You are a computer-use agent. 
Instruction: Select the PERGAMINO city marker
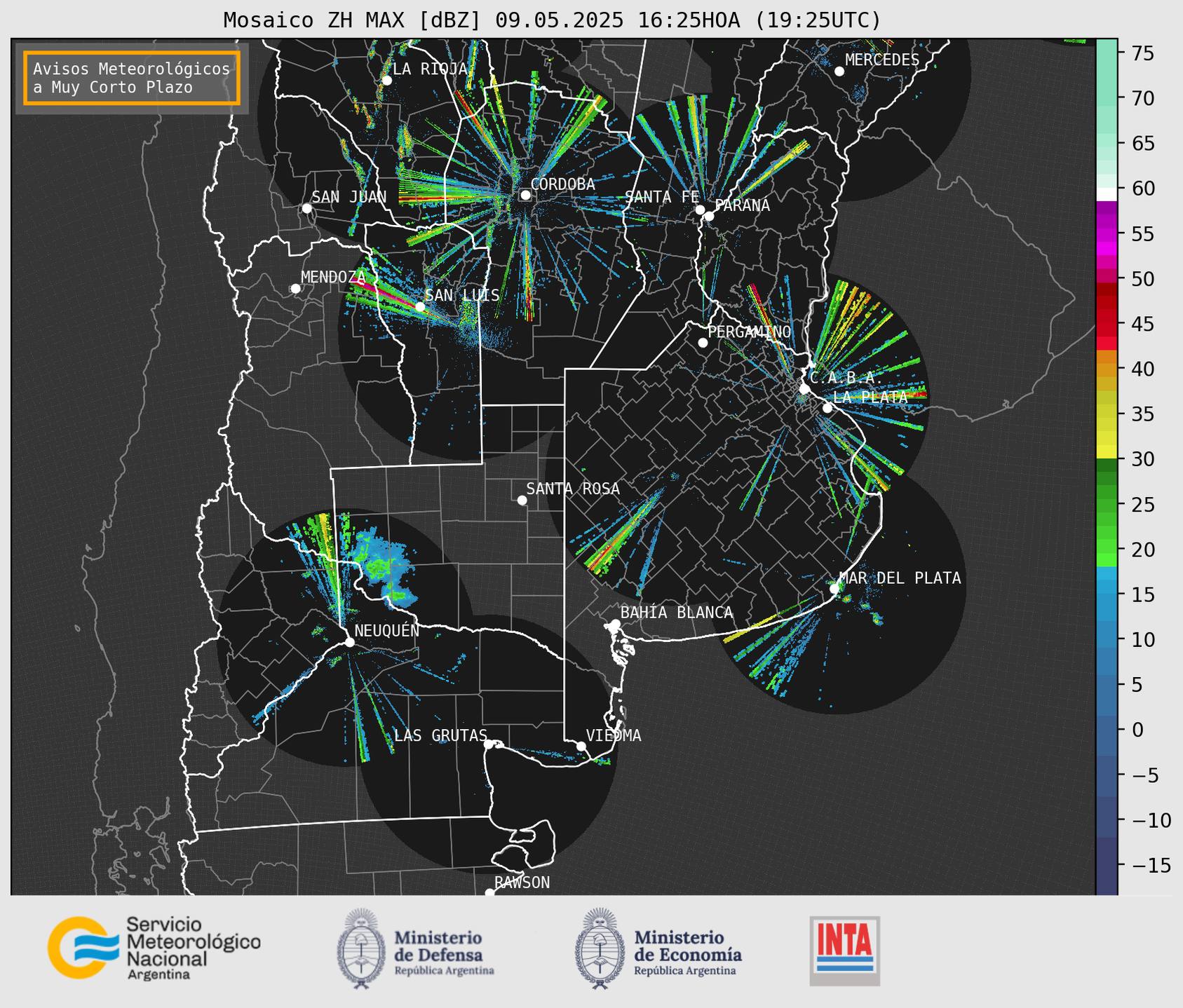703,343
